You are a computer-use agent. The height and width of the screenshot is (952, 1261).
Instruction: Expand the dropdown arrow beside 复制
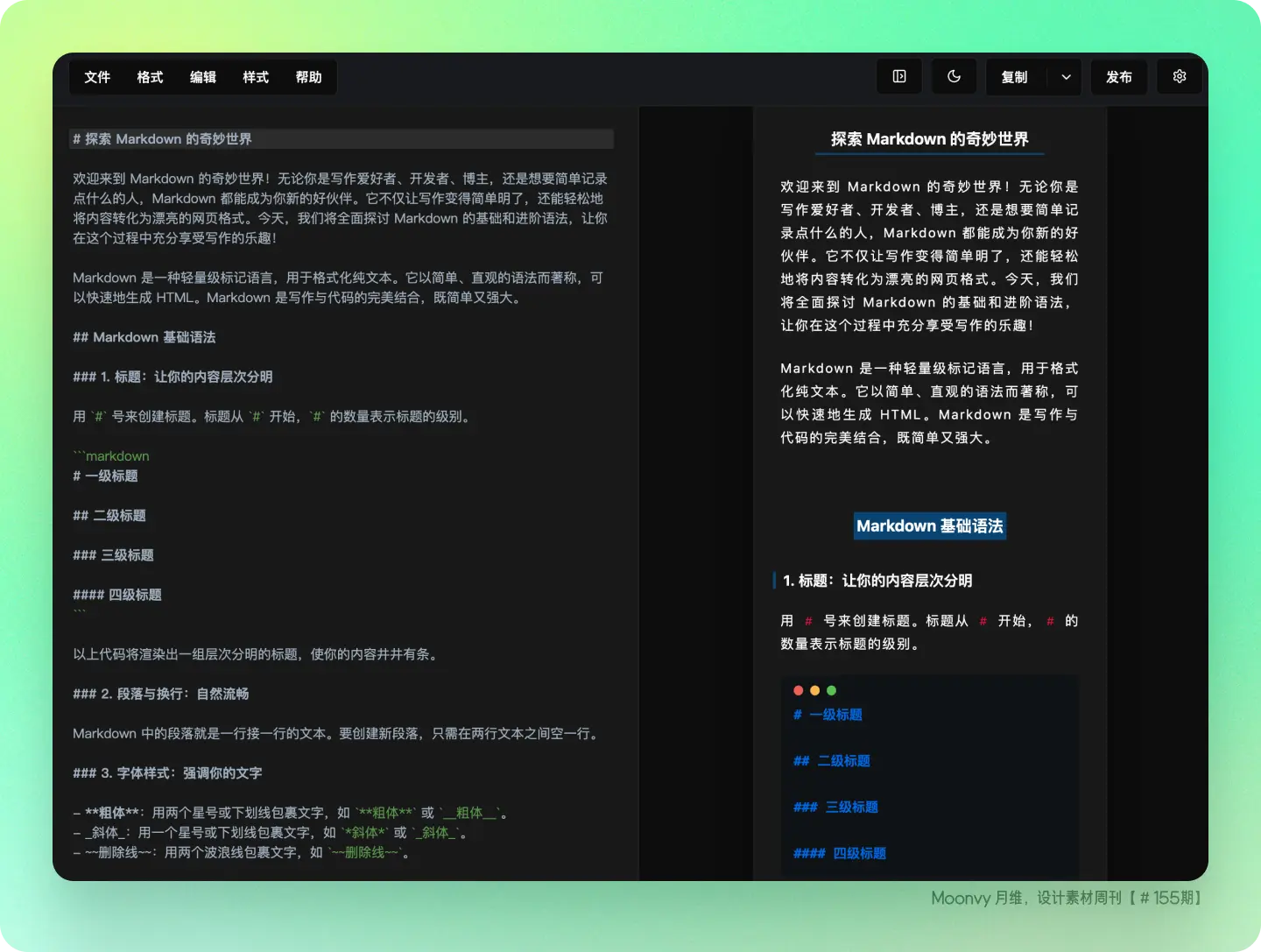pyautogui.click(x=1066, y=77)
